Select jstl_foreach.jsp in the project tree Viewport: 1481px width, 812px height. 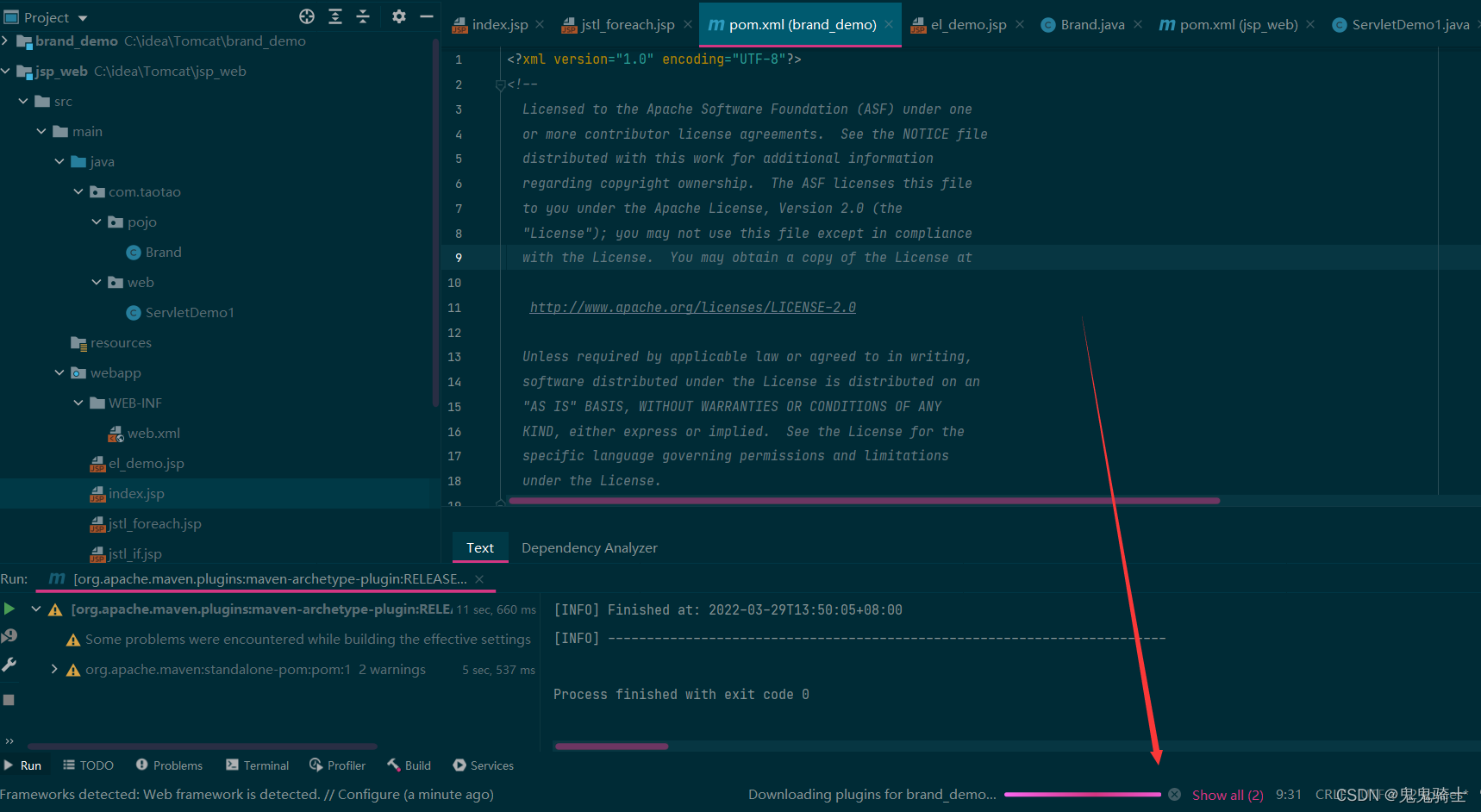[146, 523]
